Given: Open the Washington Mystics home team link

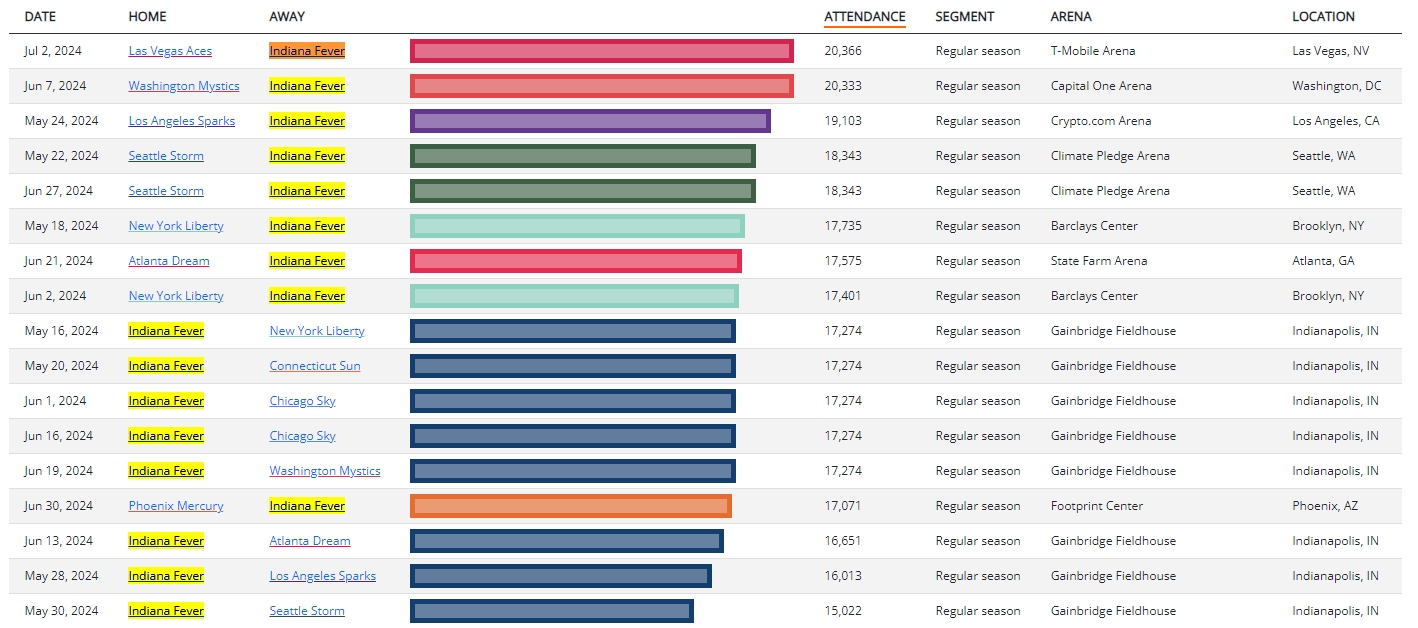Looking at the screenshot, I should tap(184, 86).
